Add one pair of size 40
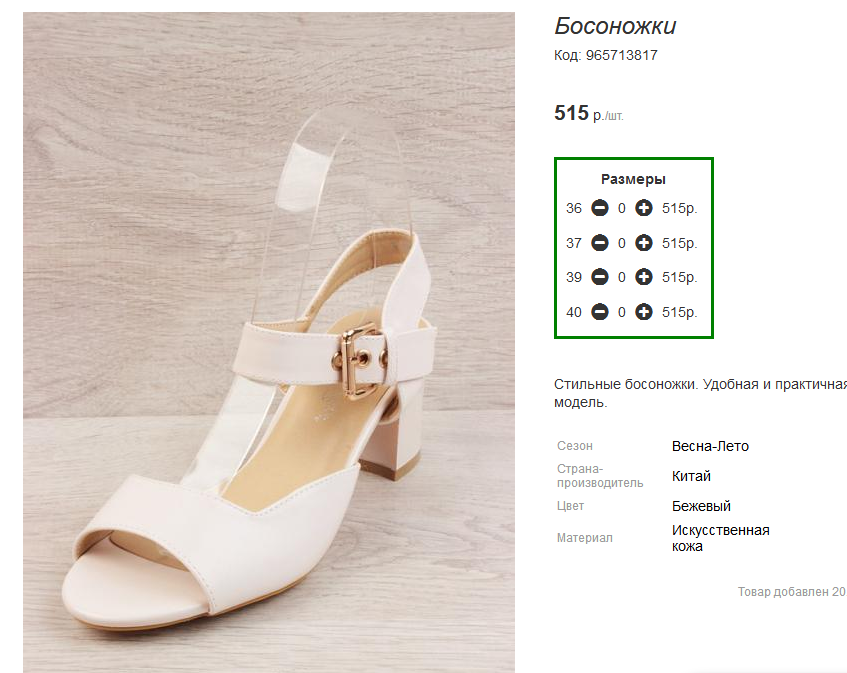This screenshot has height=673, width=847. pos(643,312)
